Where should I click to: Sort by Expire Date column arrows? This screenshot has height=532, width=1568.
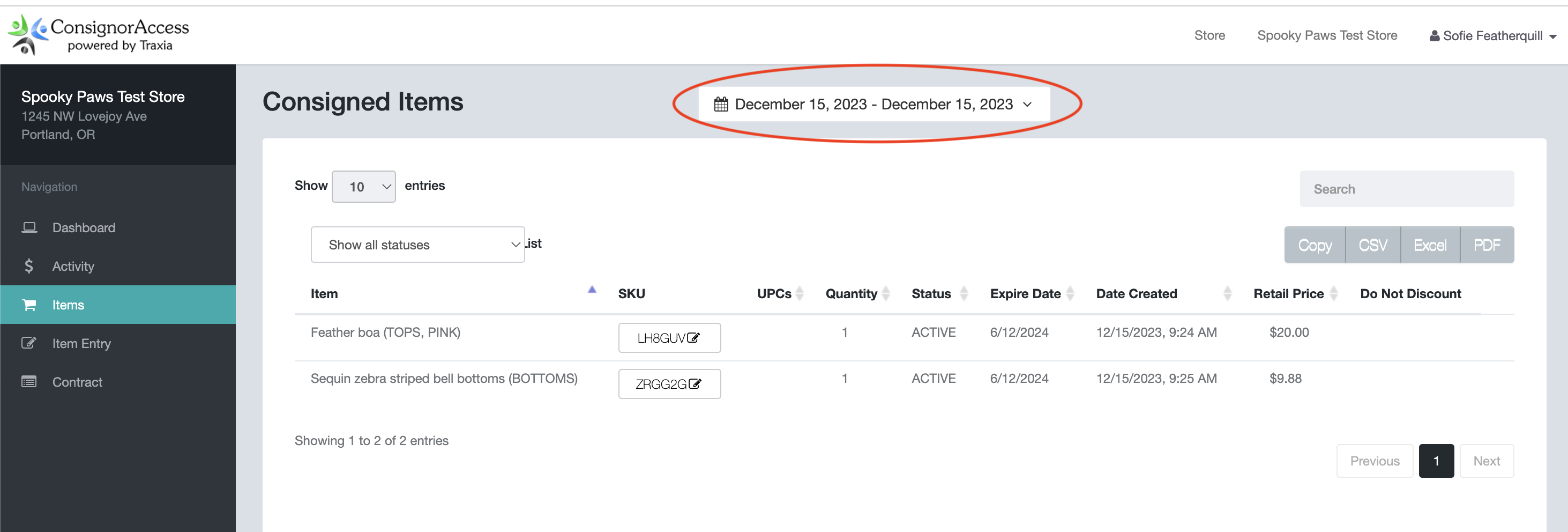point(1070,294)
